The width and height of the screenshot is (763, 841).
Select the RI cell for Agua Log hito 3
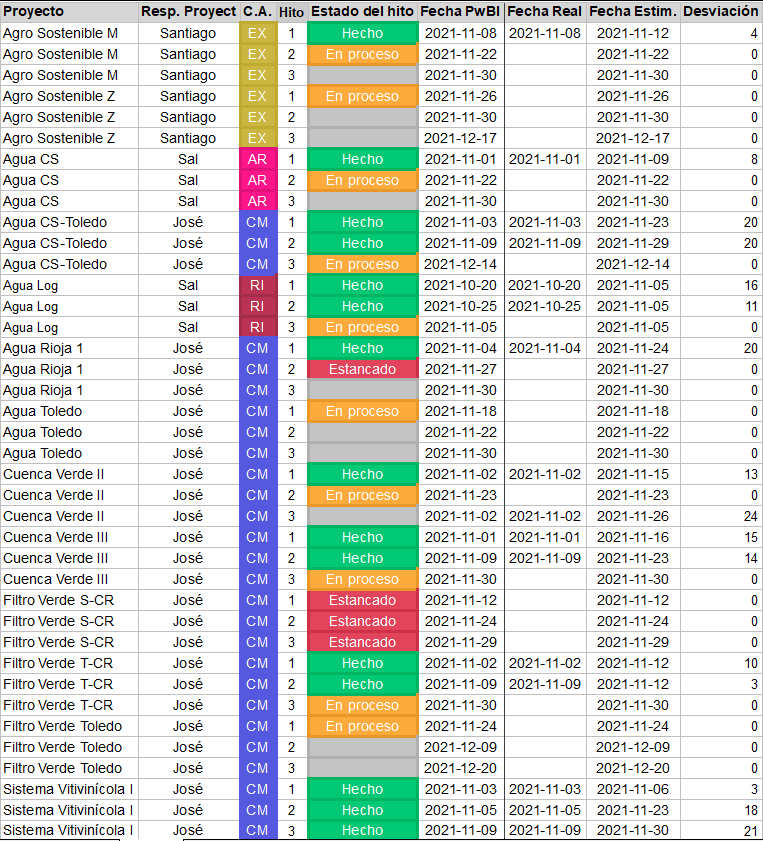click(x=257, y=327)
